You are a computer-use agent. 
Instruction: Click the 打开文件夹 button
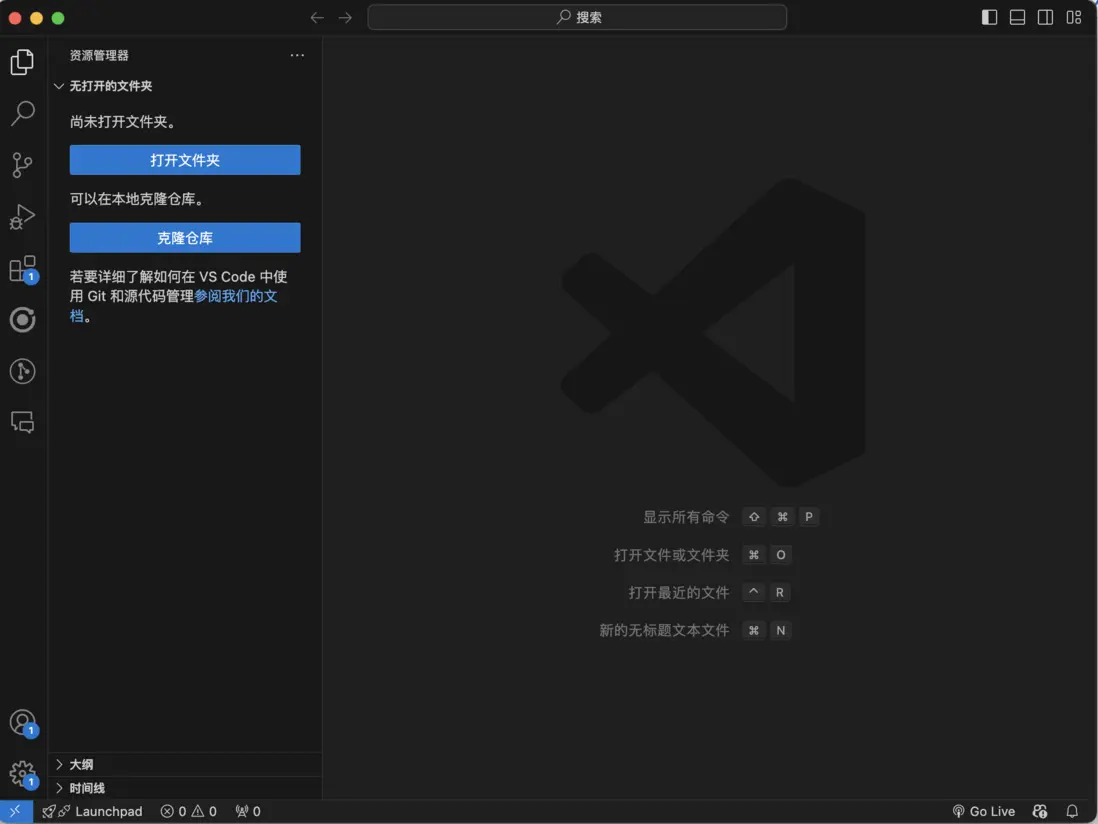pos(185,160)
